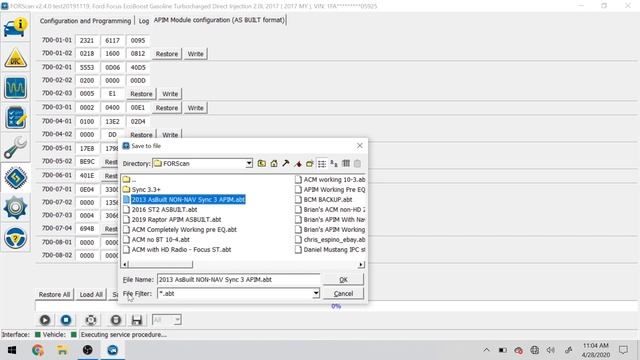Open the File Filter *.abt dropdown
640x360 pixels.
click(x=316, y=293)
